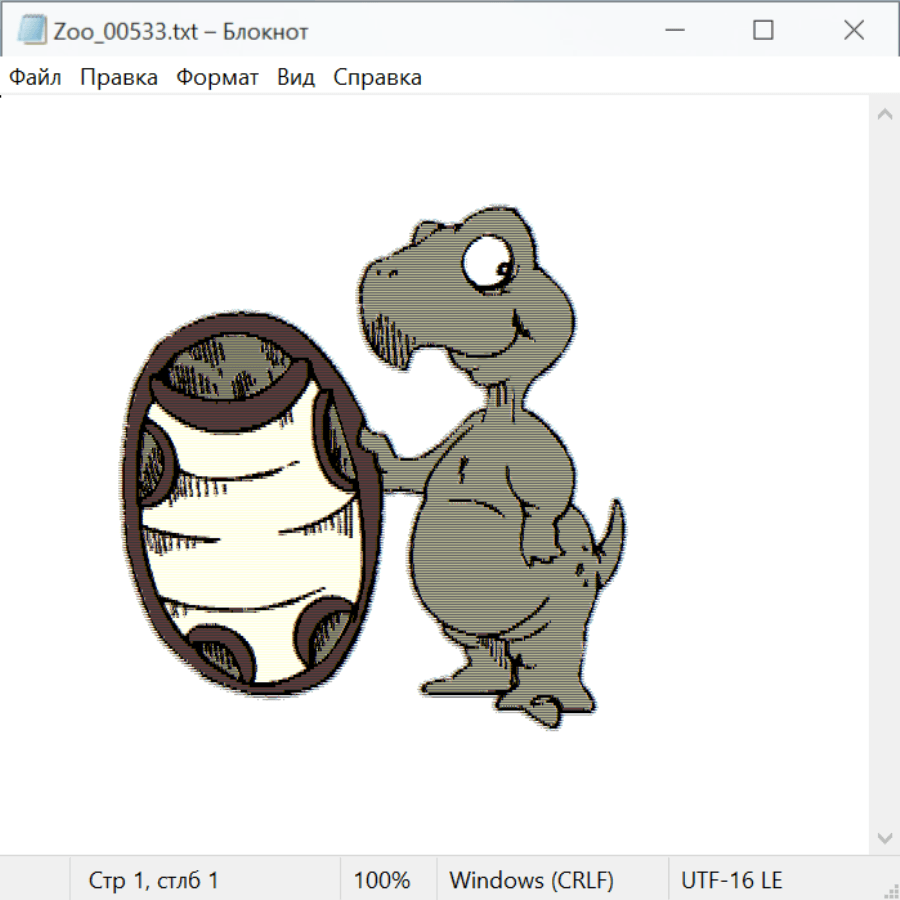Maximize the Блокнот window

click(763, 30)
